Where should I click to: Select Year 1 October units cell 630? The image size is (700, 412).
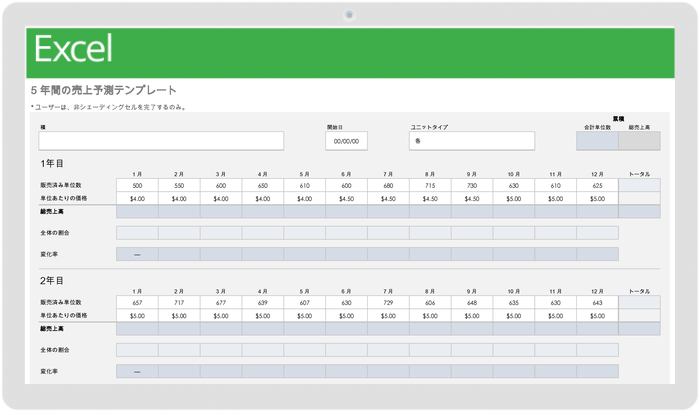tap(514, 185)
